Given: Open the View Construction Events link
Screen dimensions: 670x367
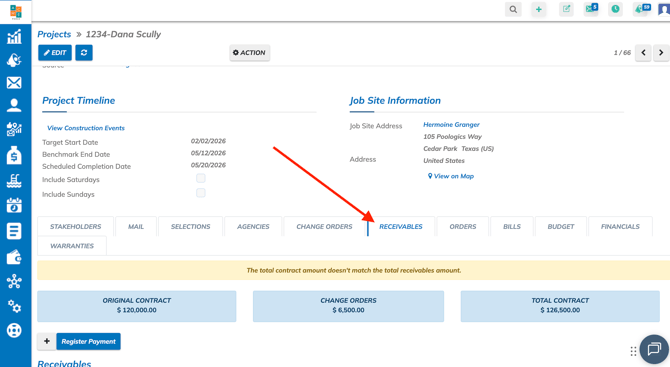Looking at the screenshot, I should tap(86, 128).
